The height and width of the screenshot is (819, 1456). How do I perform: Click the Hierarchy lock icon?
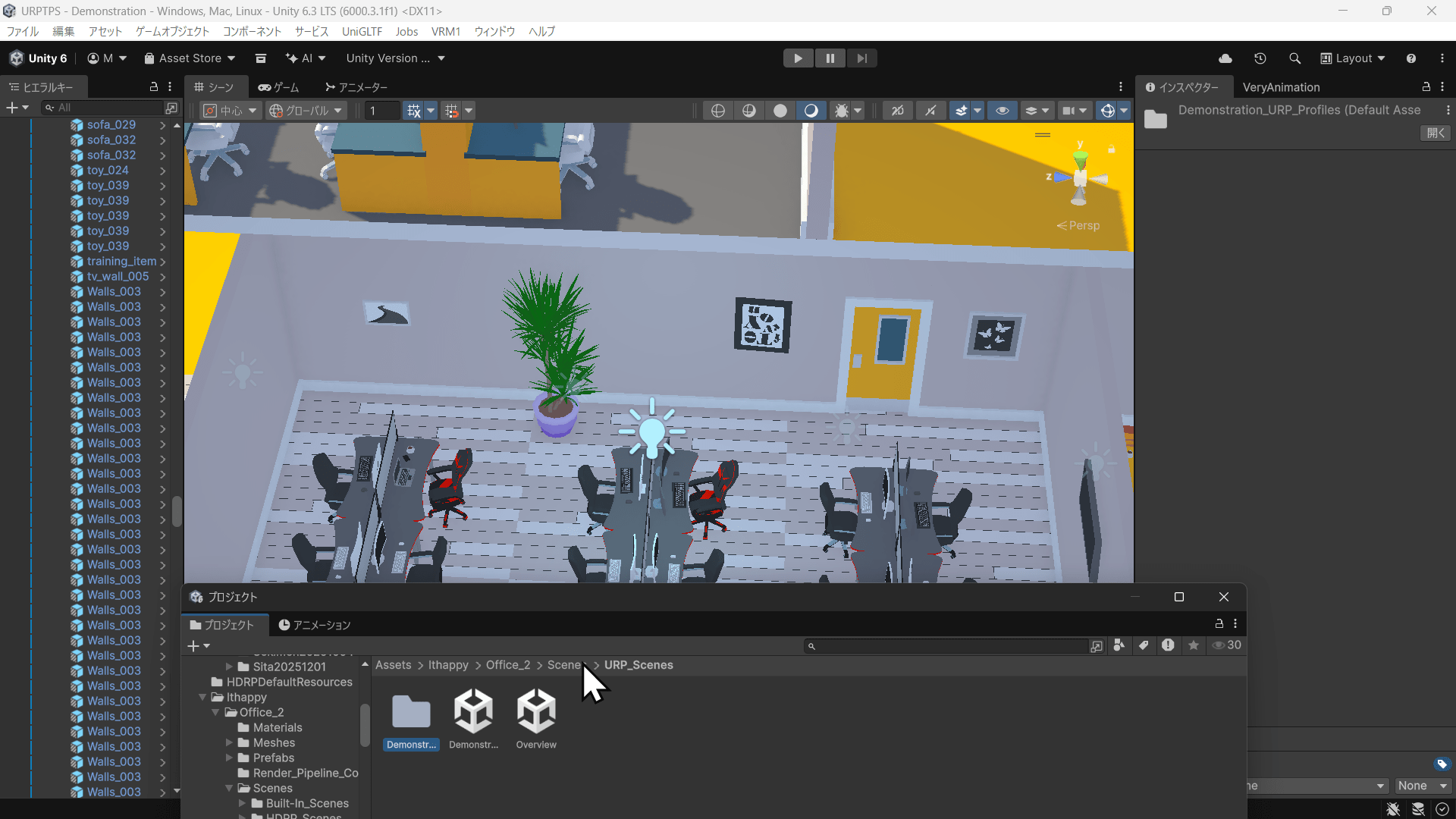pyautogui.click(x=154, y=86)
